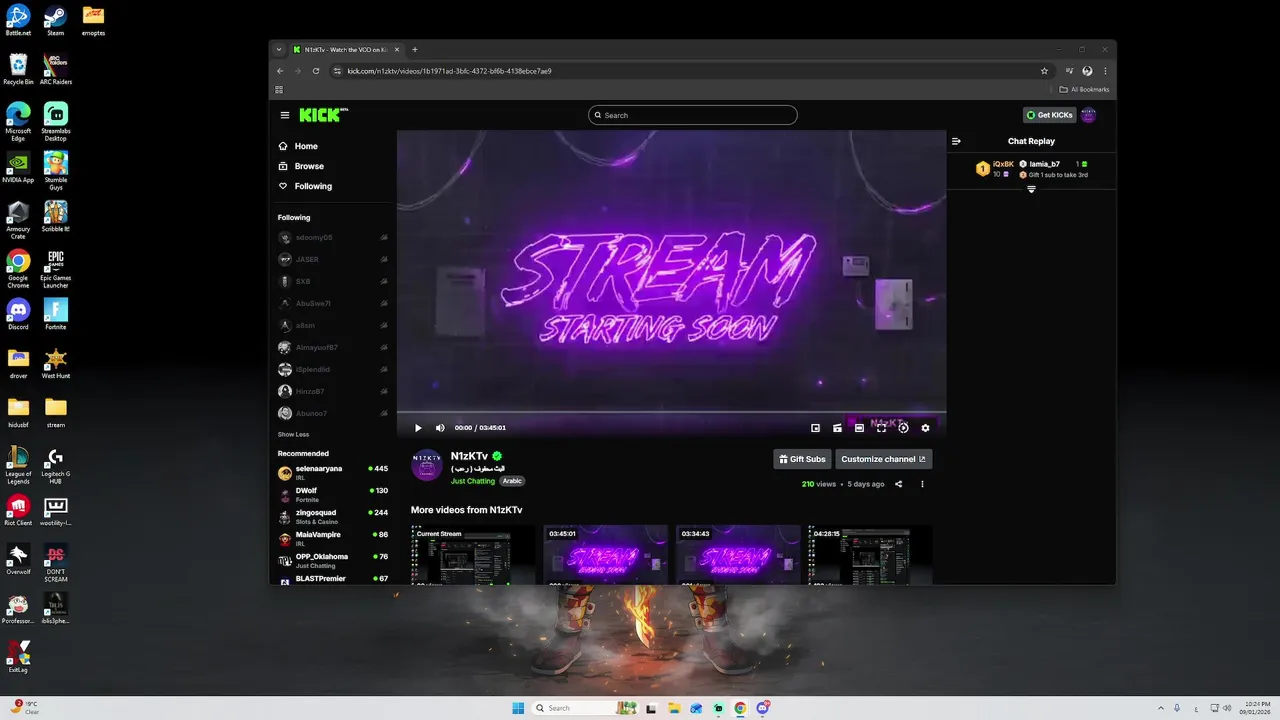Open the video player settings gear
Screen dimensions: 1280x720
[925, 428]
